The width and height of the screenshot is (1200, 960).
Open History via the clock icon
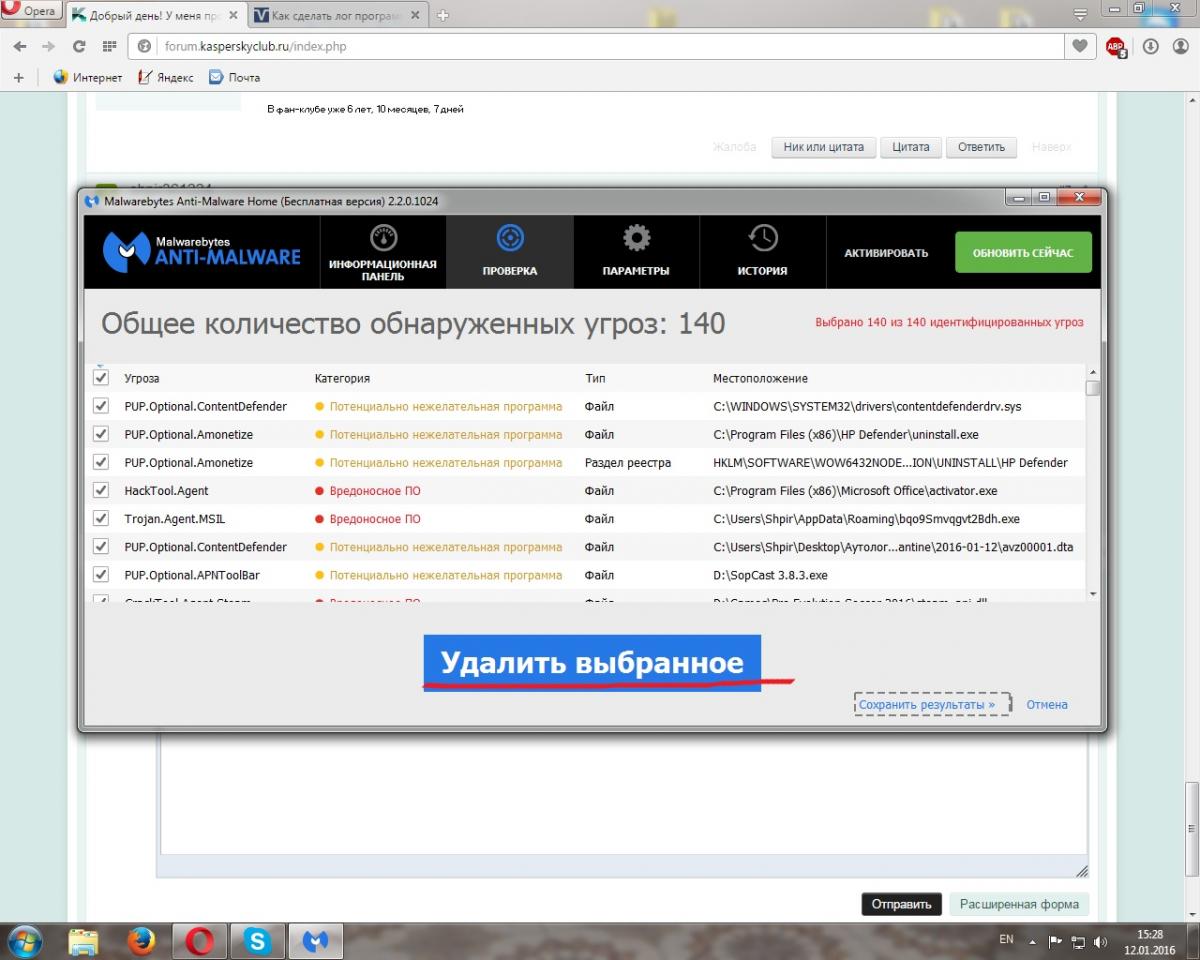(x=762, y=239)
